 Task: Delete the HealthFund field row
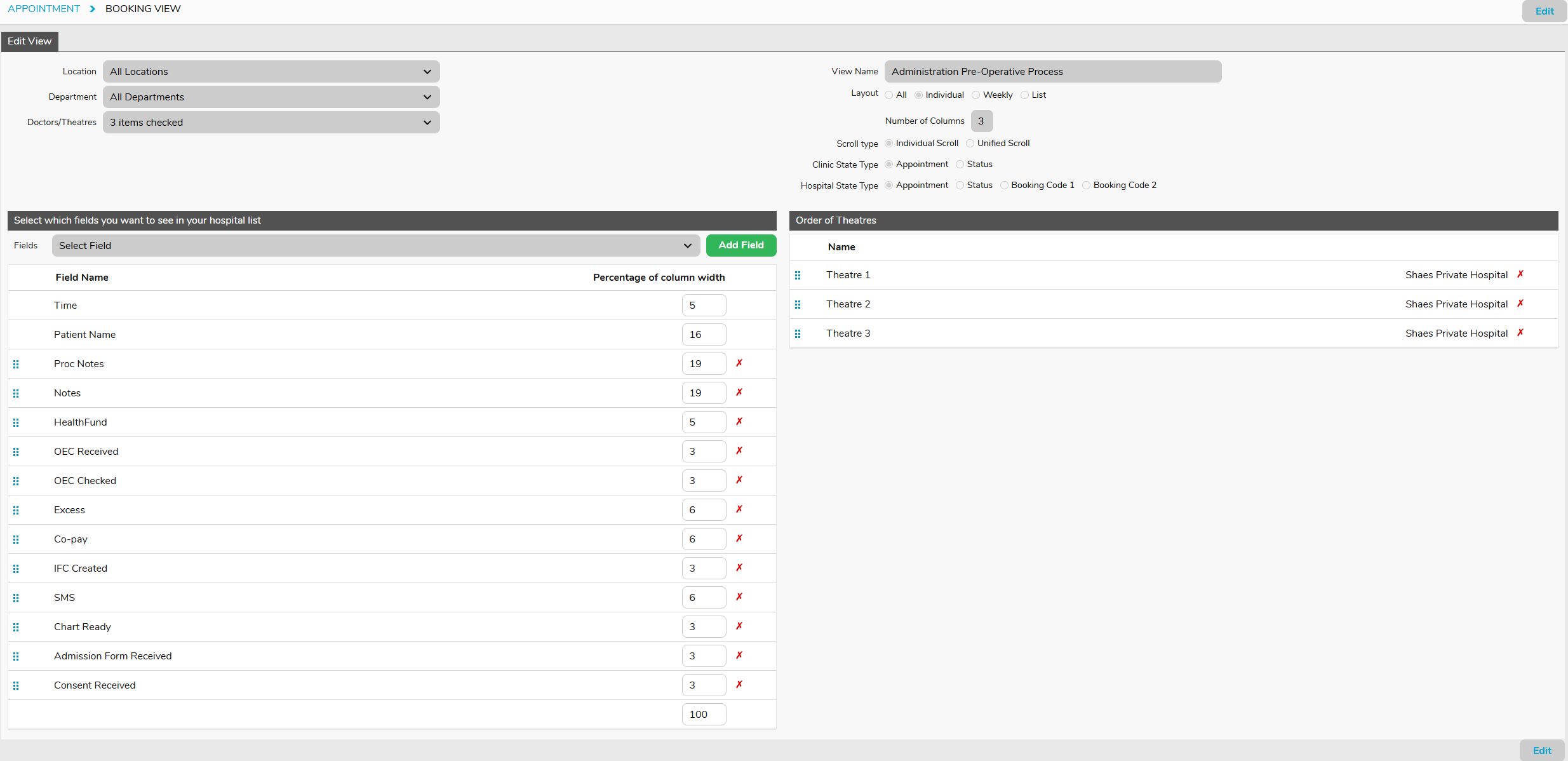coord(739,422)
